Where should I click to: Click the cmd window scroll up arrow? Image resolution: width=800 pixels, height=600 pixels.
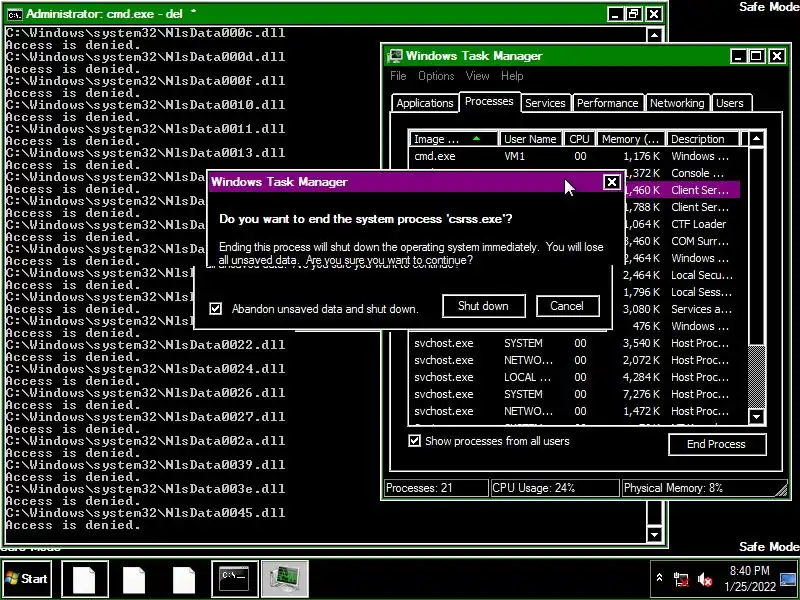[x=655, y=35]
